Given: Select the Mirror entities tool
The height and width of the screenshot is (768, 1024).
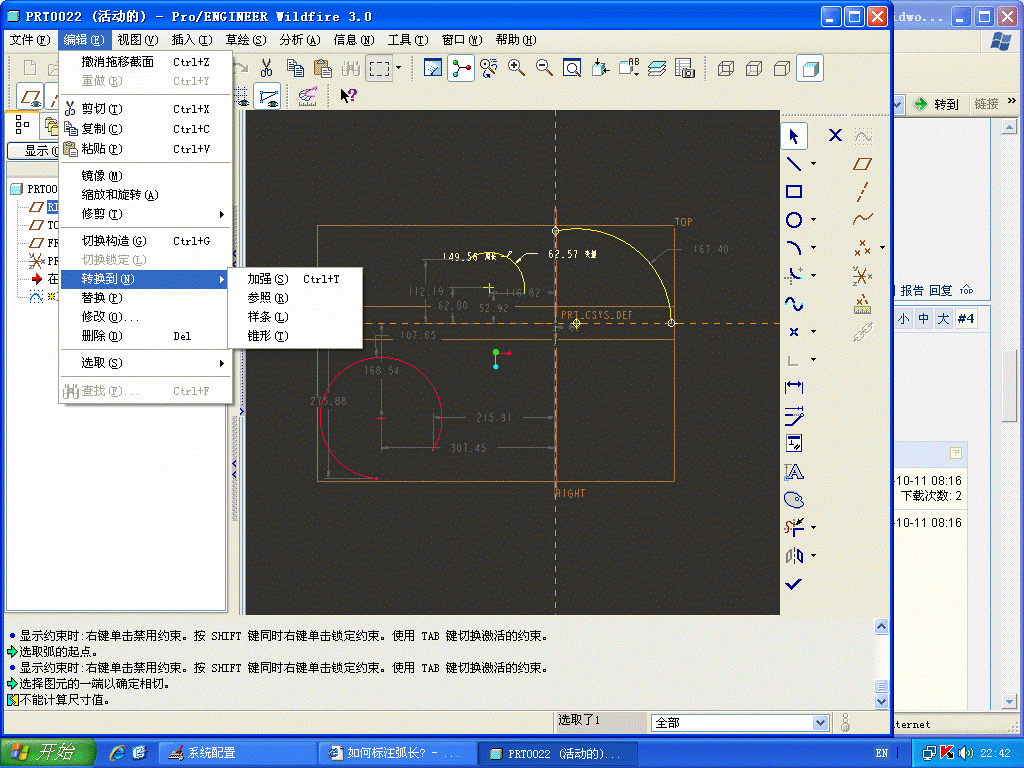Looking at the screenshot, I should [x=793, y=556].
